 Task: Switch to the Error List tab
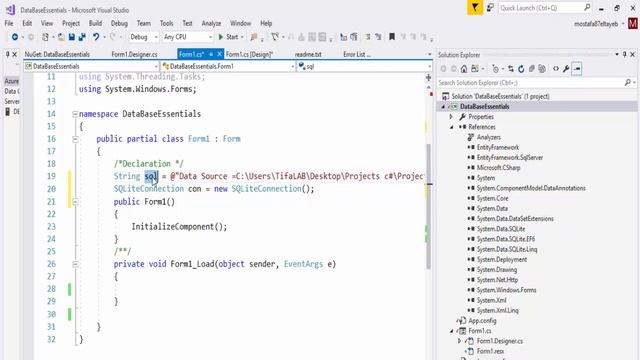357,54
